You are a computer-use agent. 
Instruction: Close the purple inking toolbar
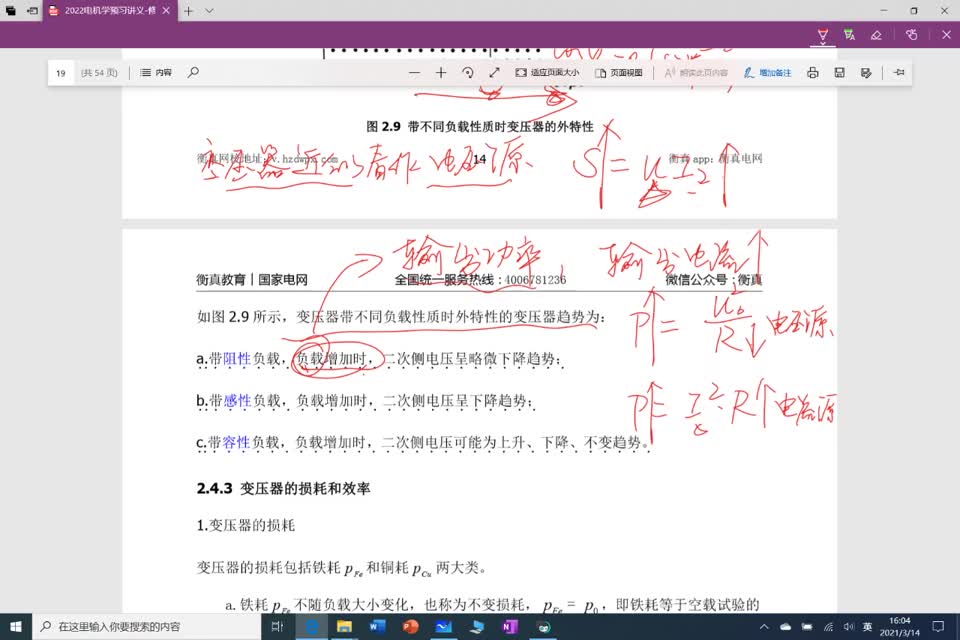[x=947, y=35]
